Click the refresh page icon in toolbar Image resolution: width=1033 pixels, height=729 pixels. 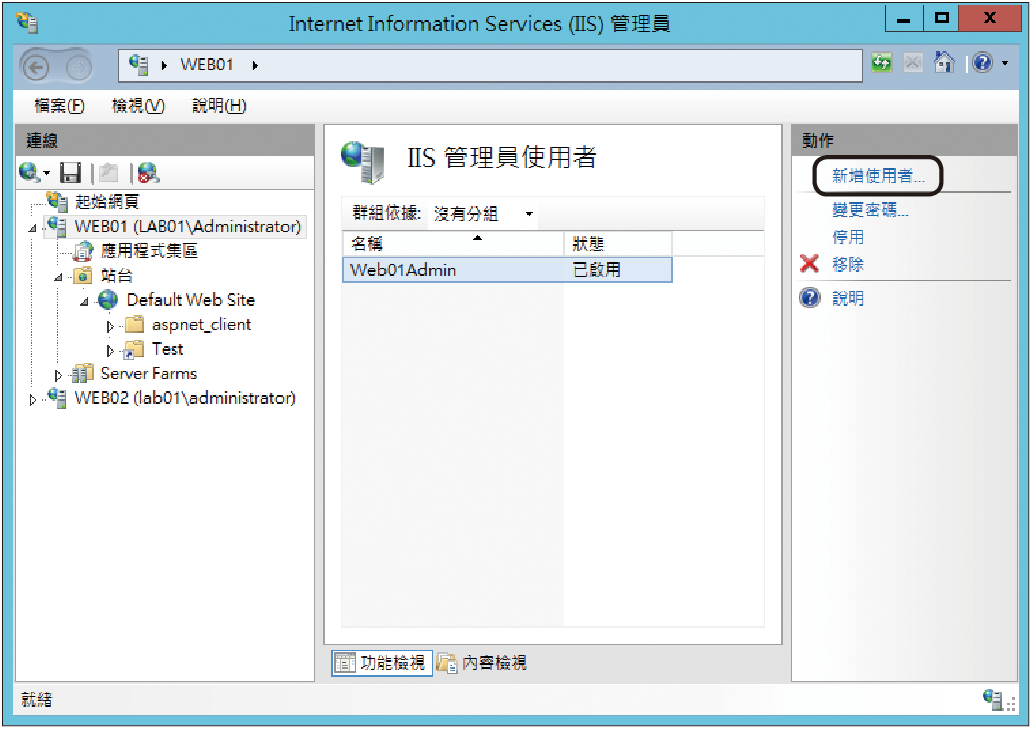click(x=881, y=63)
